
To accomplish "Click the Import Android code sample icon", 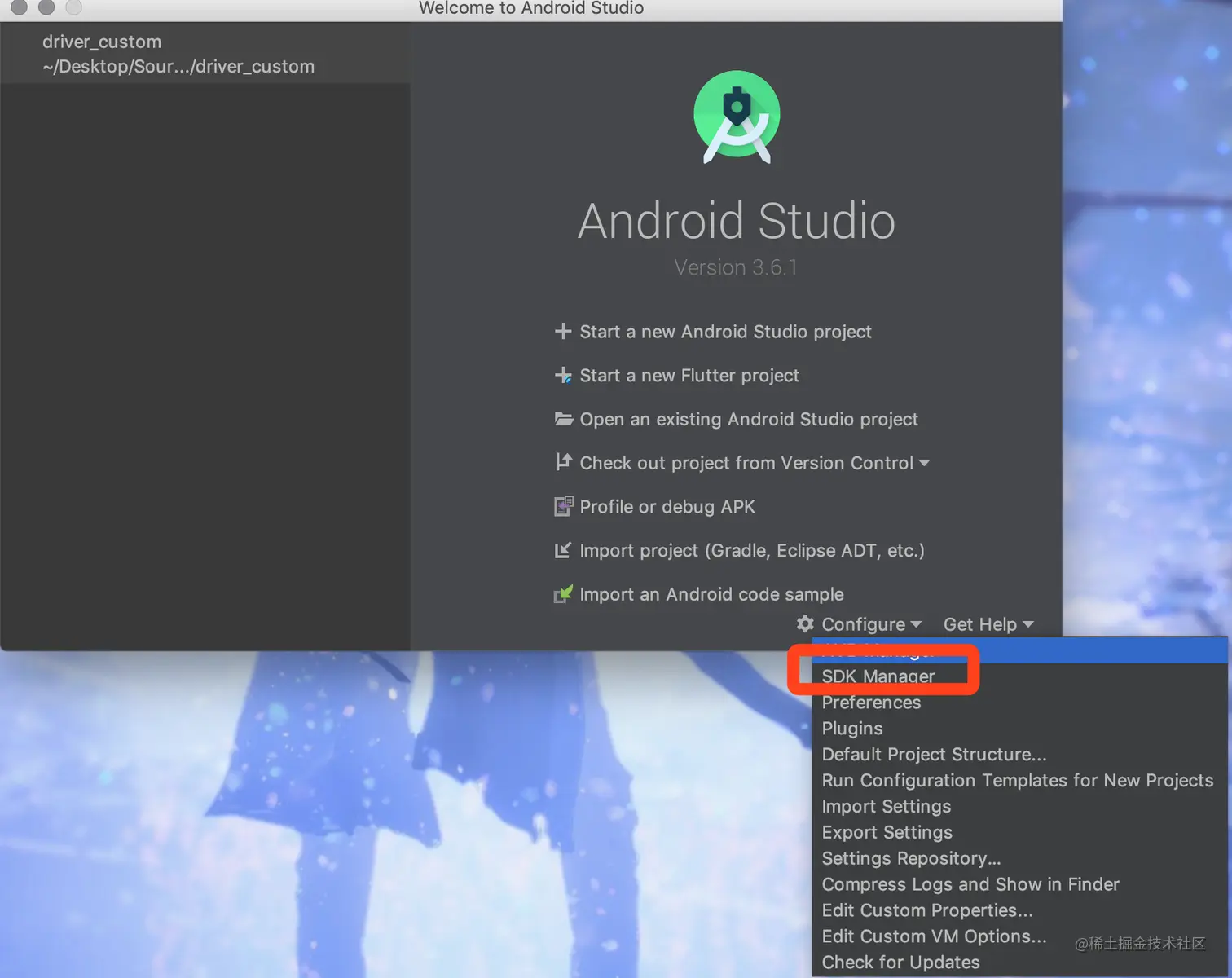I will pyautogui.click(x=564, y=593).
